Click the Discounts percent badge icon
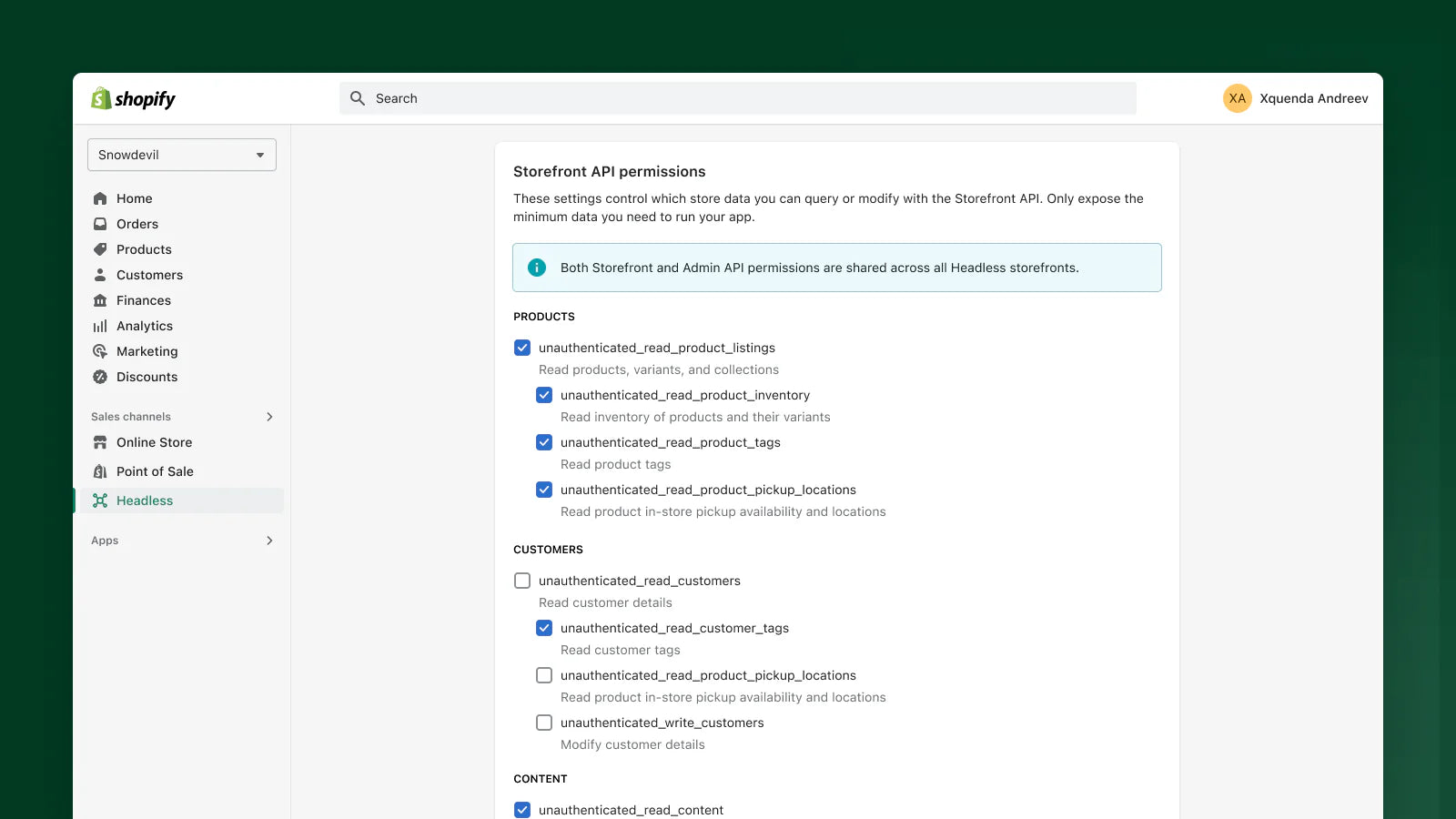Image resolution: width=1456 pixels, height=819 pixels. click(100, 377)
